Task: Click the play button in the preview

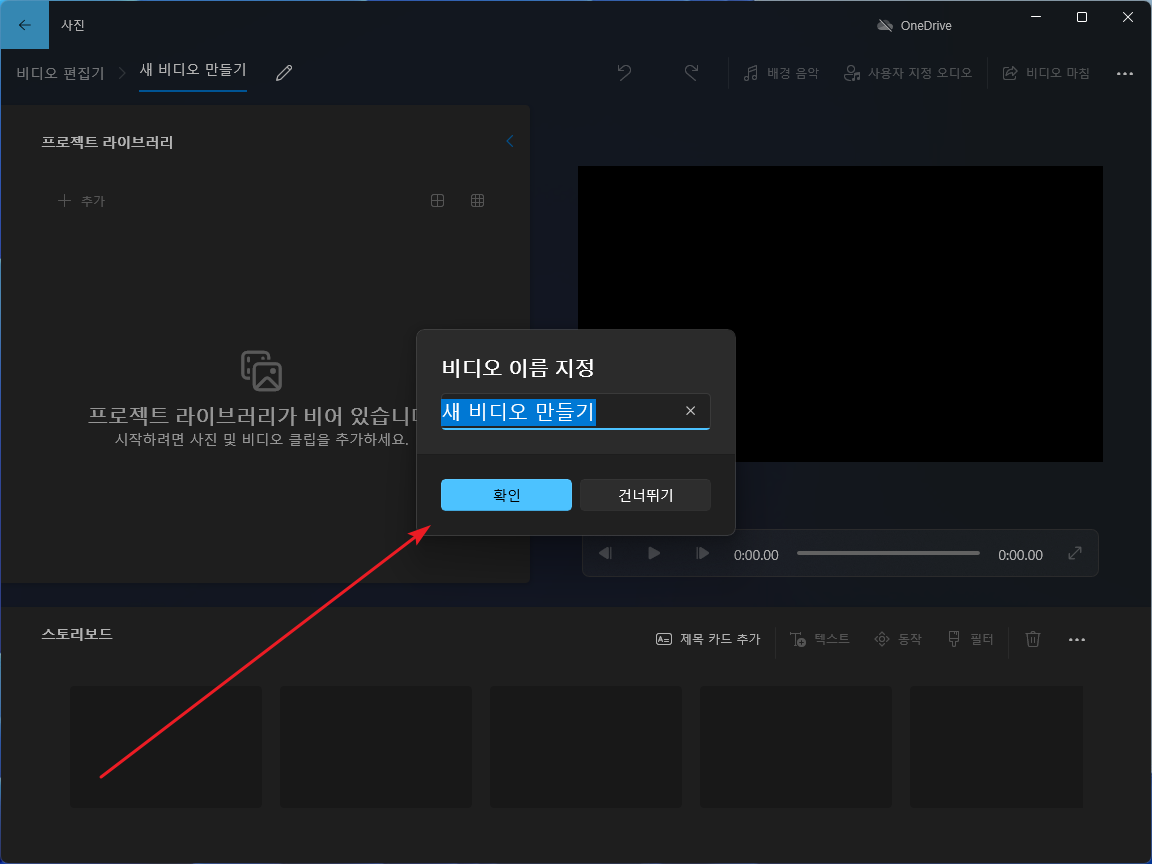Action: coord(654,553)
